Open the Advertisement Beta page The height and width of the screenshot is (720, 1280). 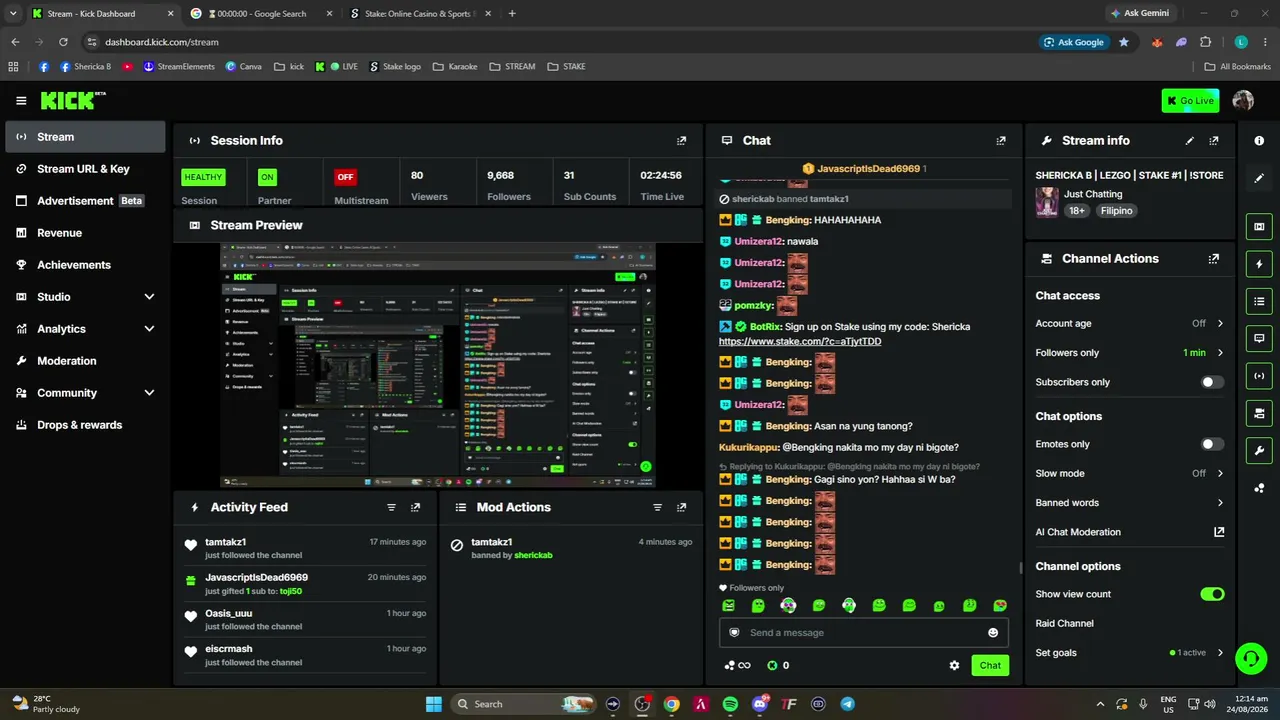pos(85,201)
